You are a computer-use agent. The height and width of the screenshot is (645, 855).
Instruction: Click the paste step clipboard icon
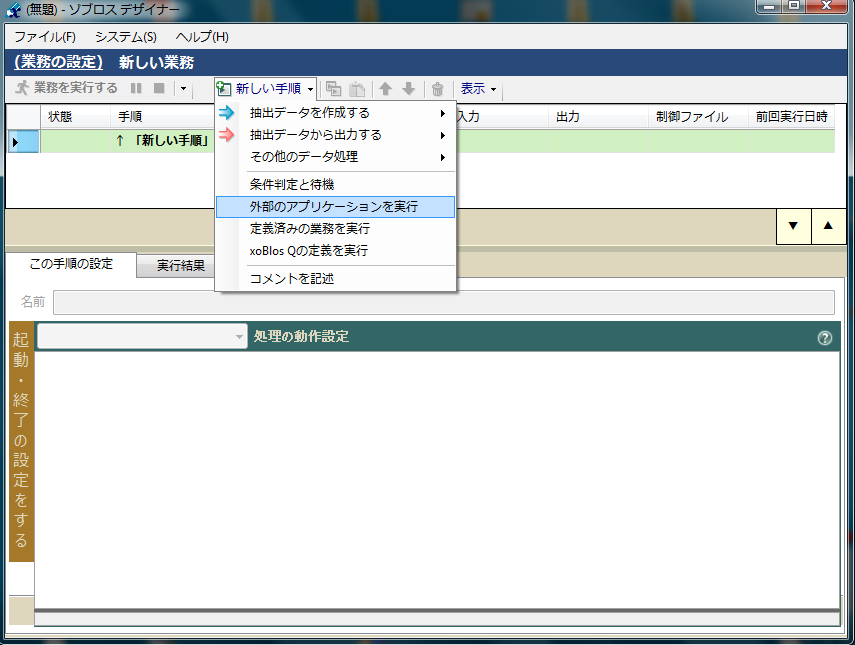point(357,88)
